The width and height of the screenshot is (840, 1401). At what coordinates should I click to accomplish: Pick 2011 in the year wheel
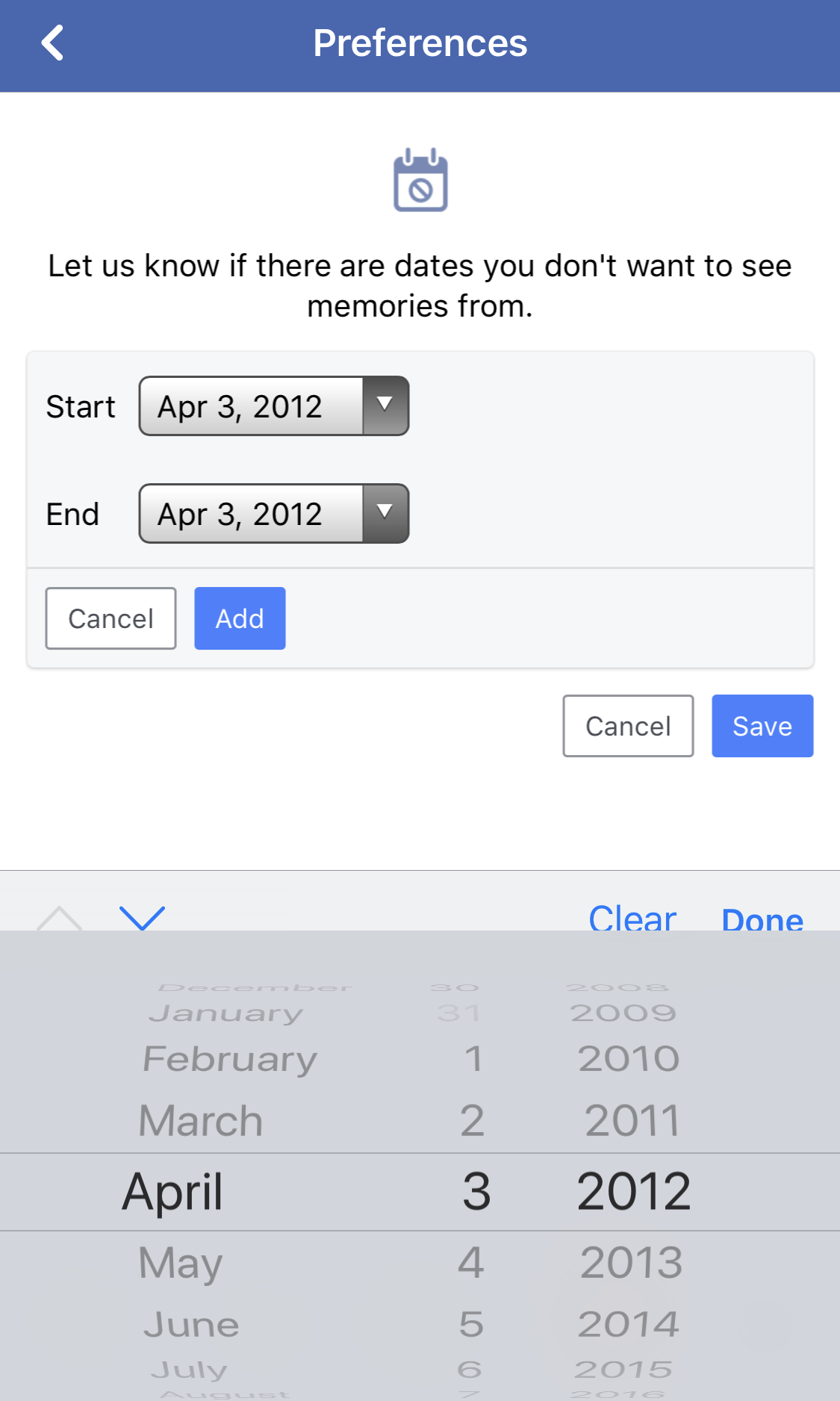632,1121
